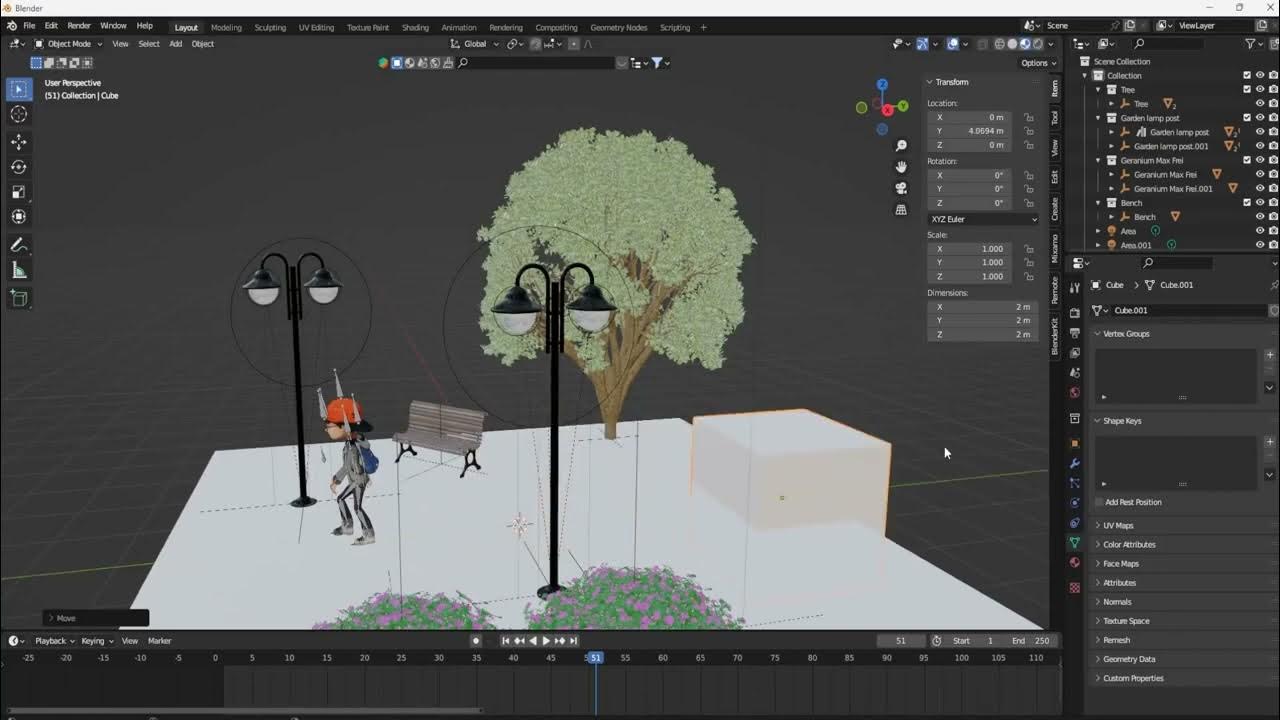
Task: Activate the Scale tool
Action: point(18,192)
